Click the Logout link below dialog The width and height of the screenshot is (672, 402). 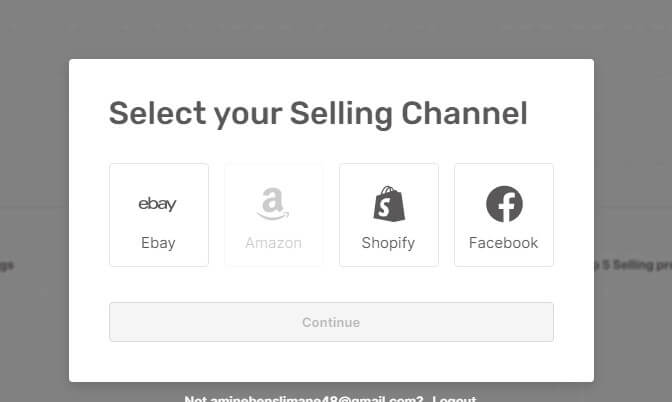(x=454, y=399)
